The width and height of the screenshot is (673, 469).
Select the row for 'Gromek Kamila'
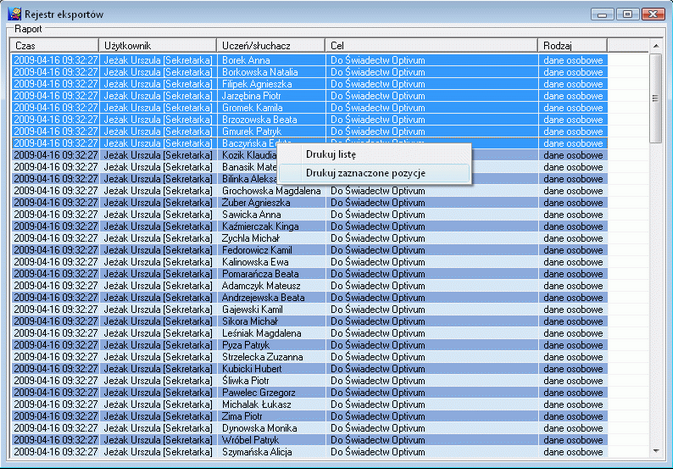(x=309, y=108)
